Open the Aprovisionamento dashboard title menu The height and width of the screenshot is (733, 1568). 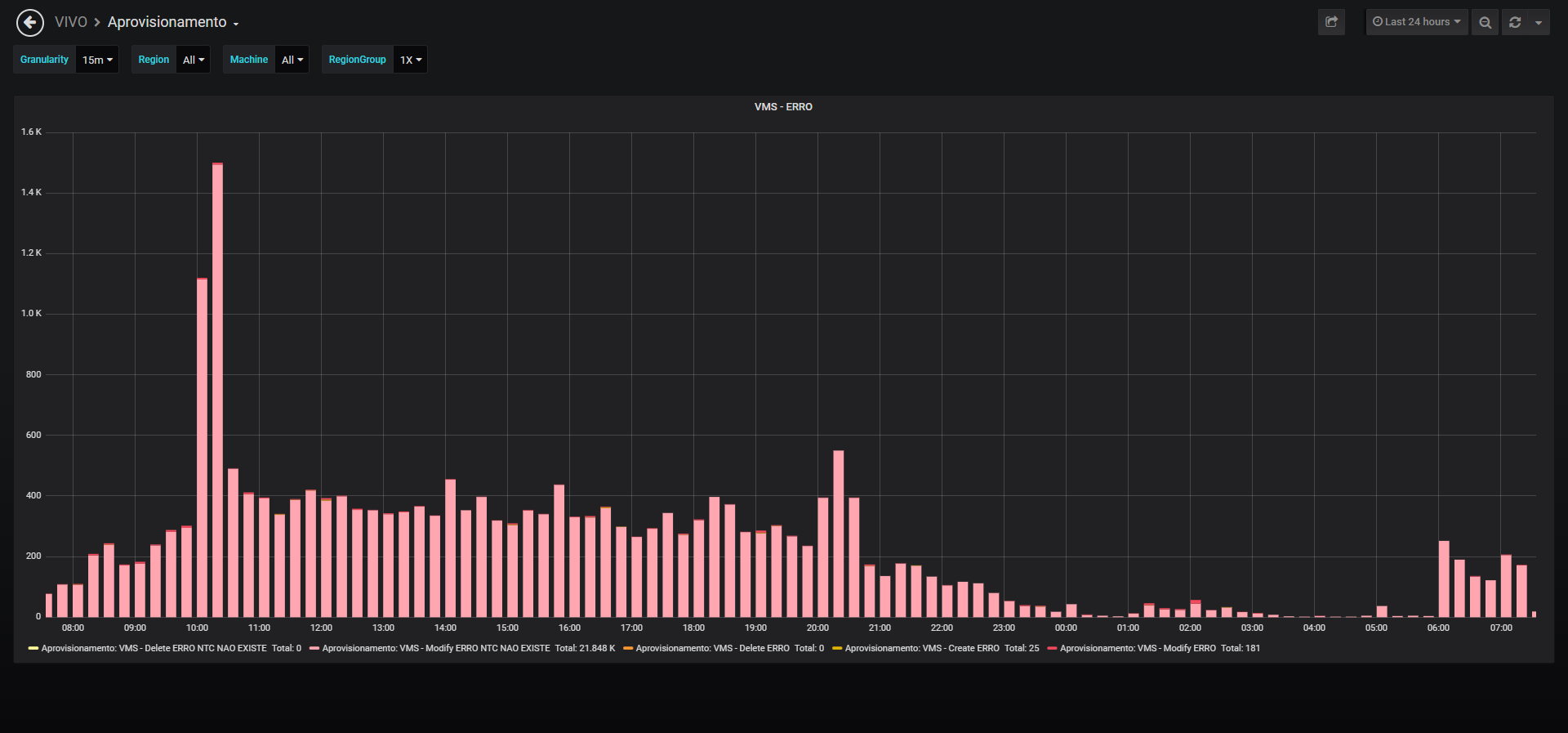pyautogui.click(x=173, y=22)
